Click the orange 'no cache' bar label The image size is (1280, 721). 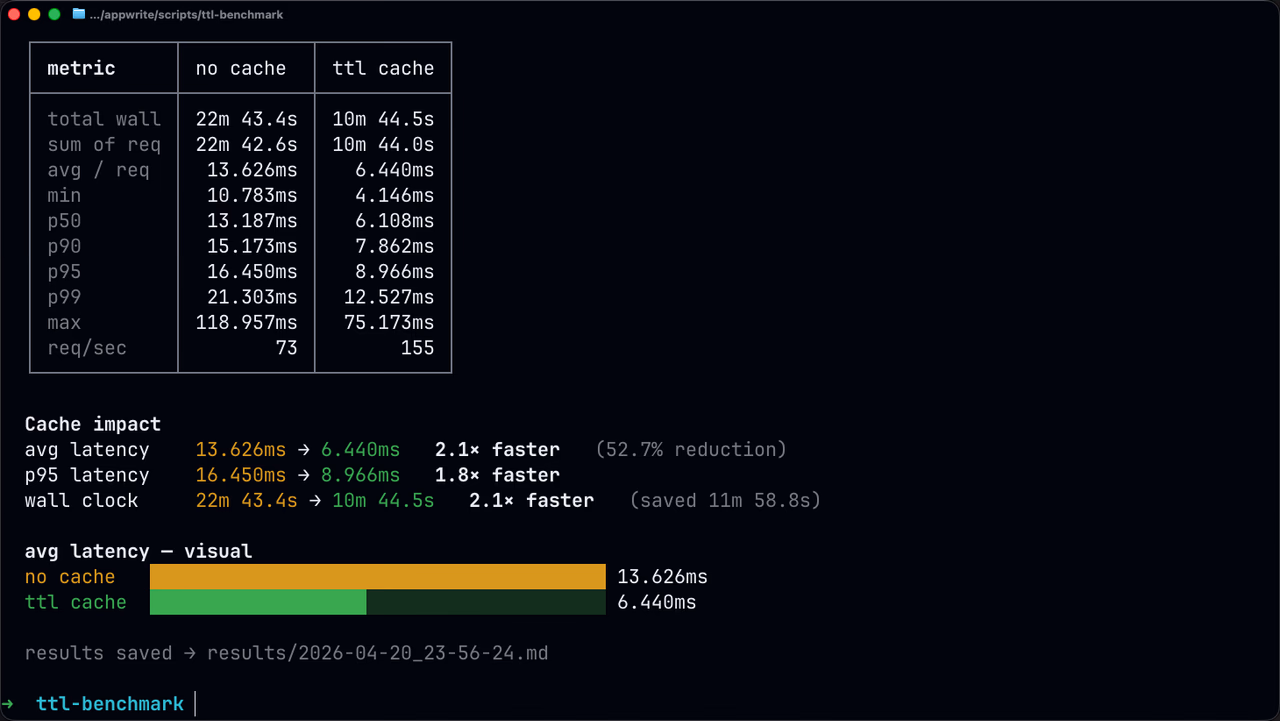(x=70, y=577)
